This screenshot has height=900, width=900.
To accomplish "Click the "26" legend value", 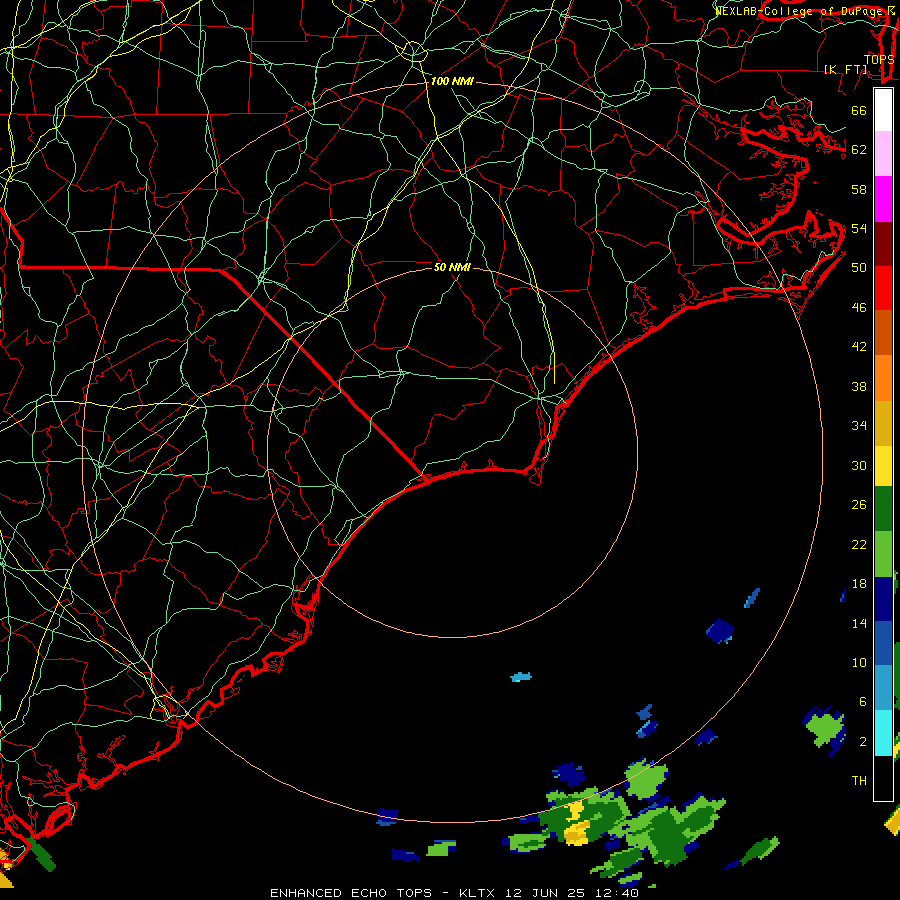I will tap(859, 505).
